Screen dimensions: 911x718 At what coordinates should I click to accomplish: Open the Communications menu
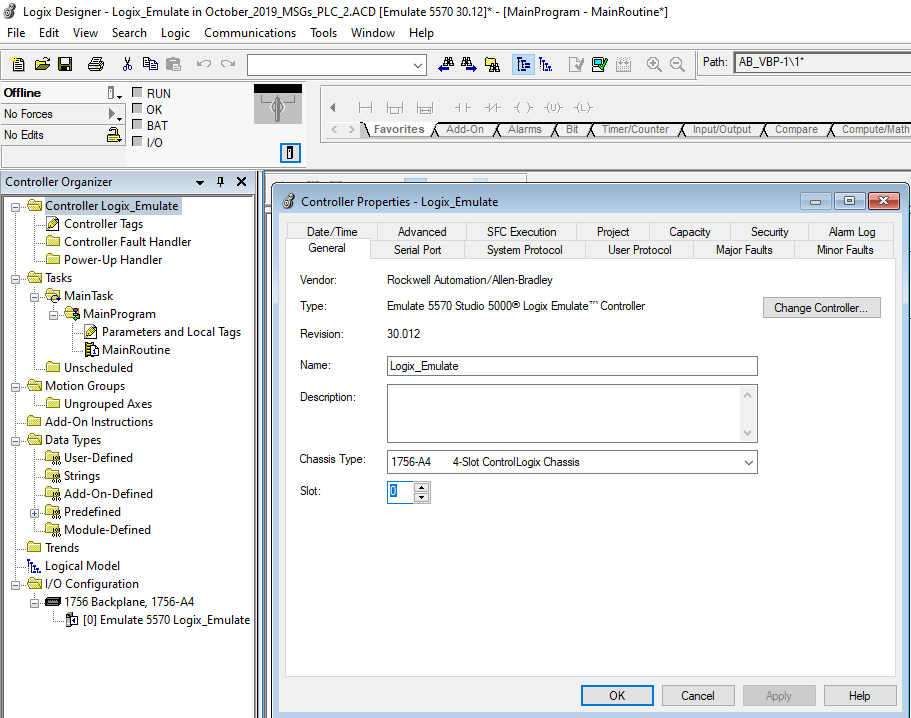[x=250, y=33]
